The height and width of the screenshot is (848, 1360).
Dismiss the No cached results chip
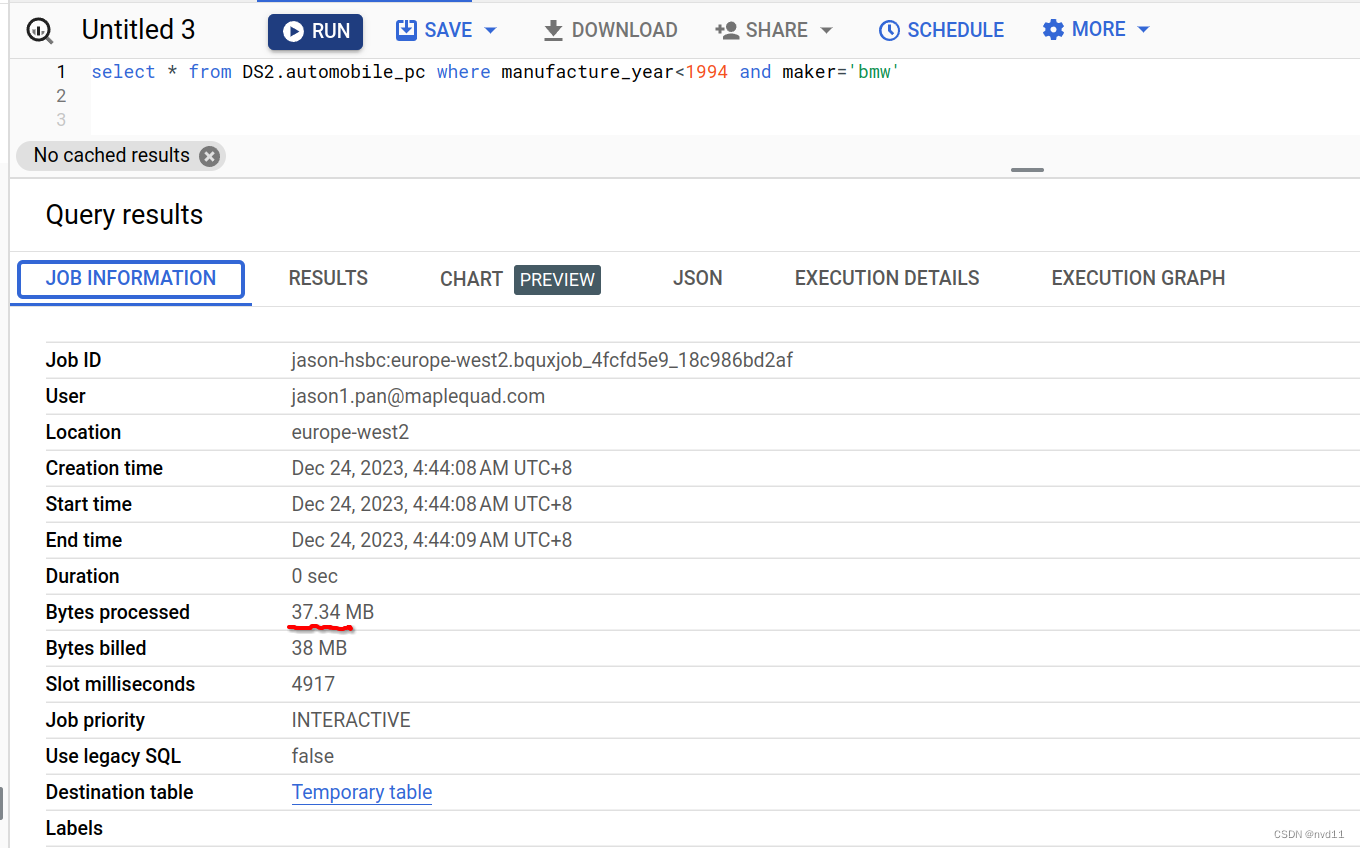click(x=209, y=156)
